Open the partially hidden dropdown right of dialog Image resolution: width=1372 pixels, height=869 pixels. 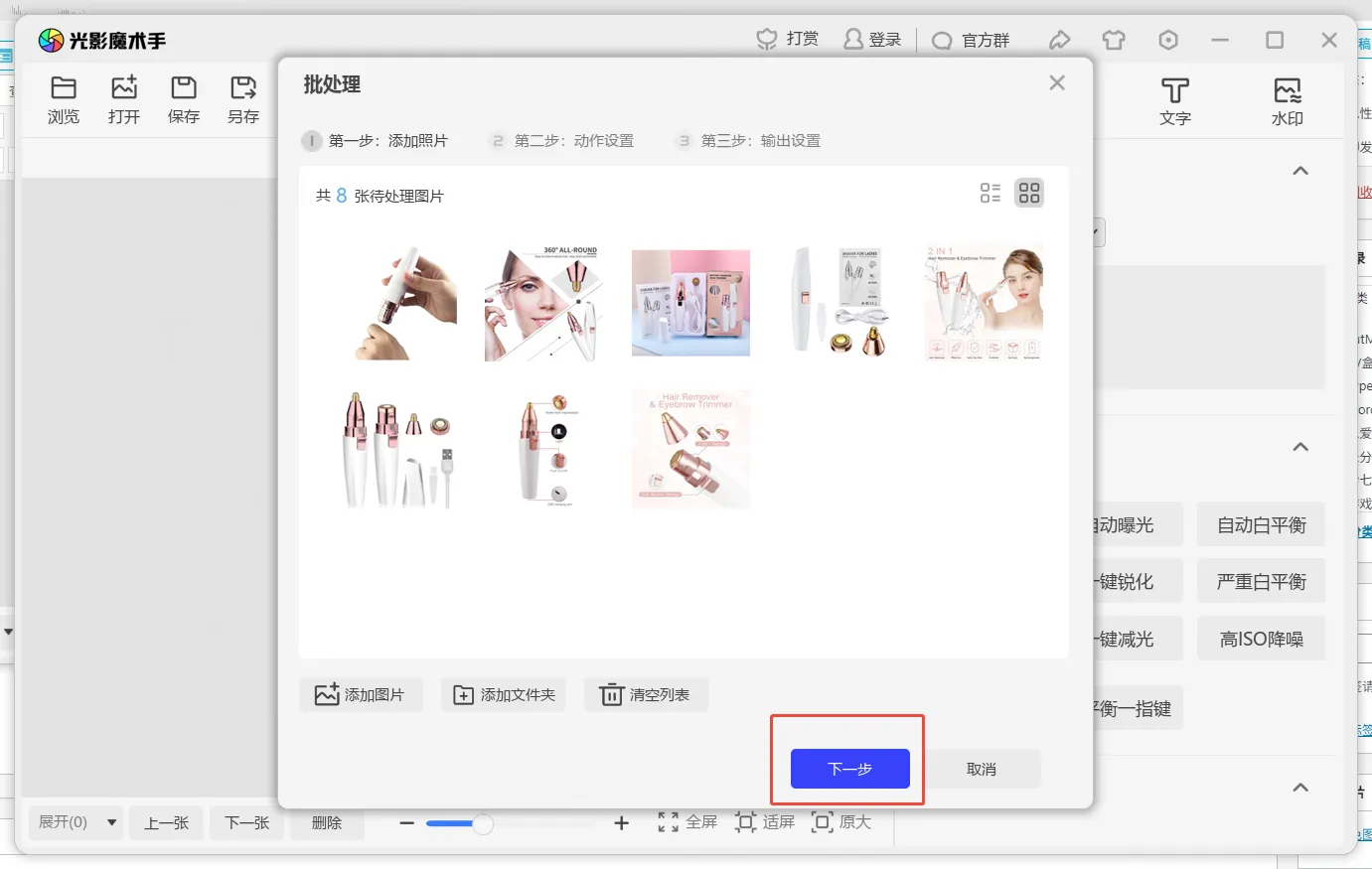point(1098,232)
